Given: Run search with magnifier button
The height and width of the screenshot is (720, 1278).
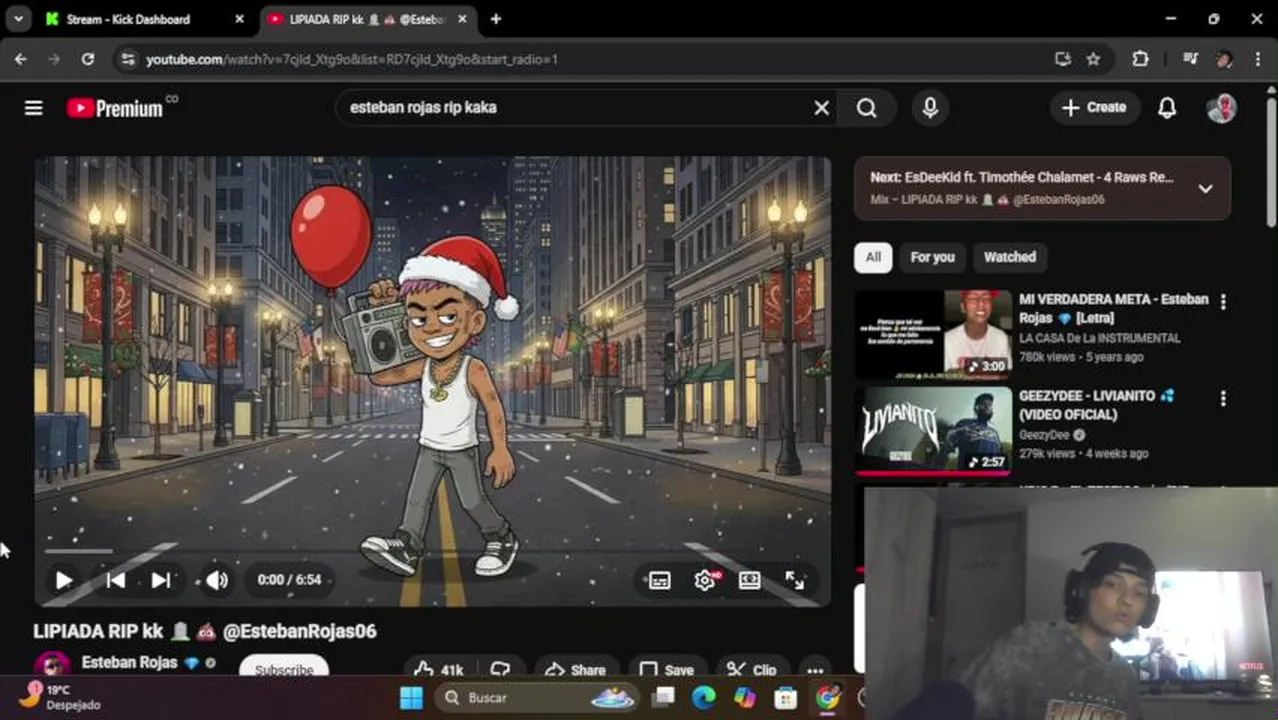Looking at the screenshot, I should [867, 108].
